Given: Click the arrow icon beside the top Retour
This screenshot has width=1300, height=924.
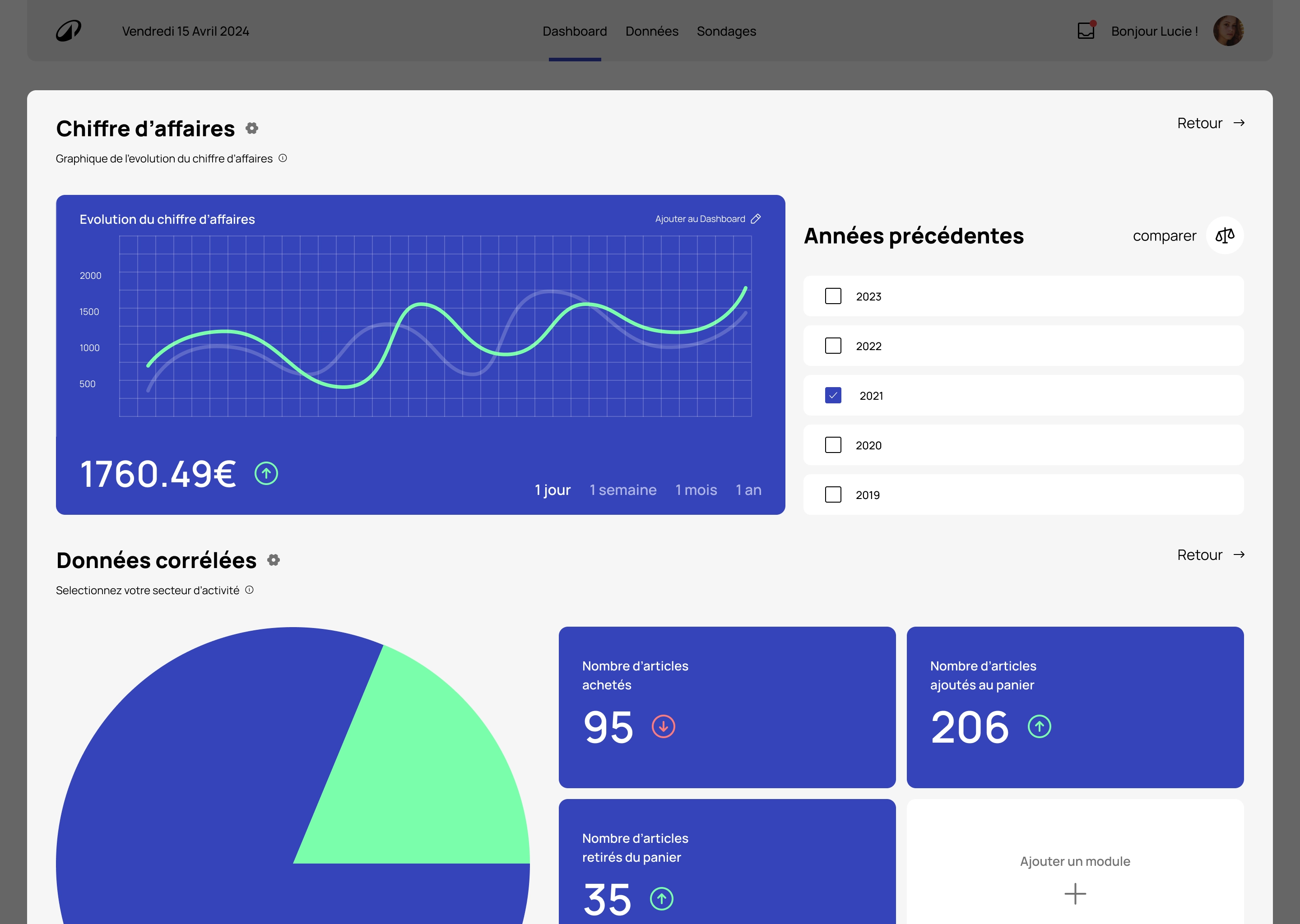Looking at the screenshot, I should (x=1239, y=123).
